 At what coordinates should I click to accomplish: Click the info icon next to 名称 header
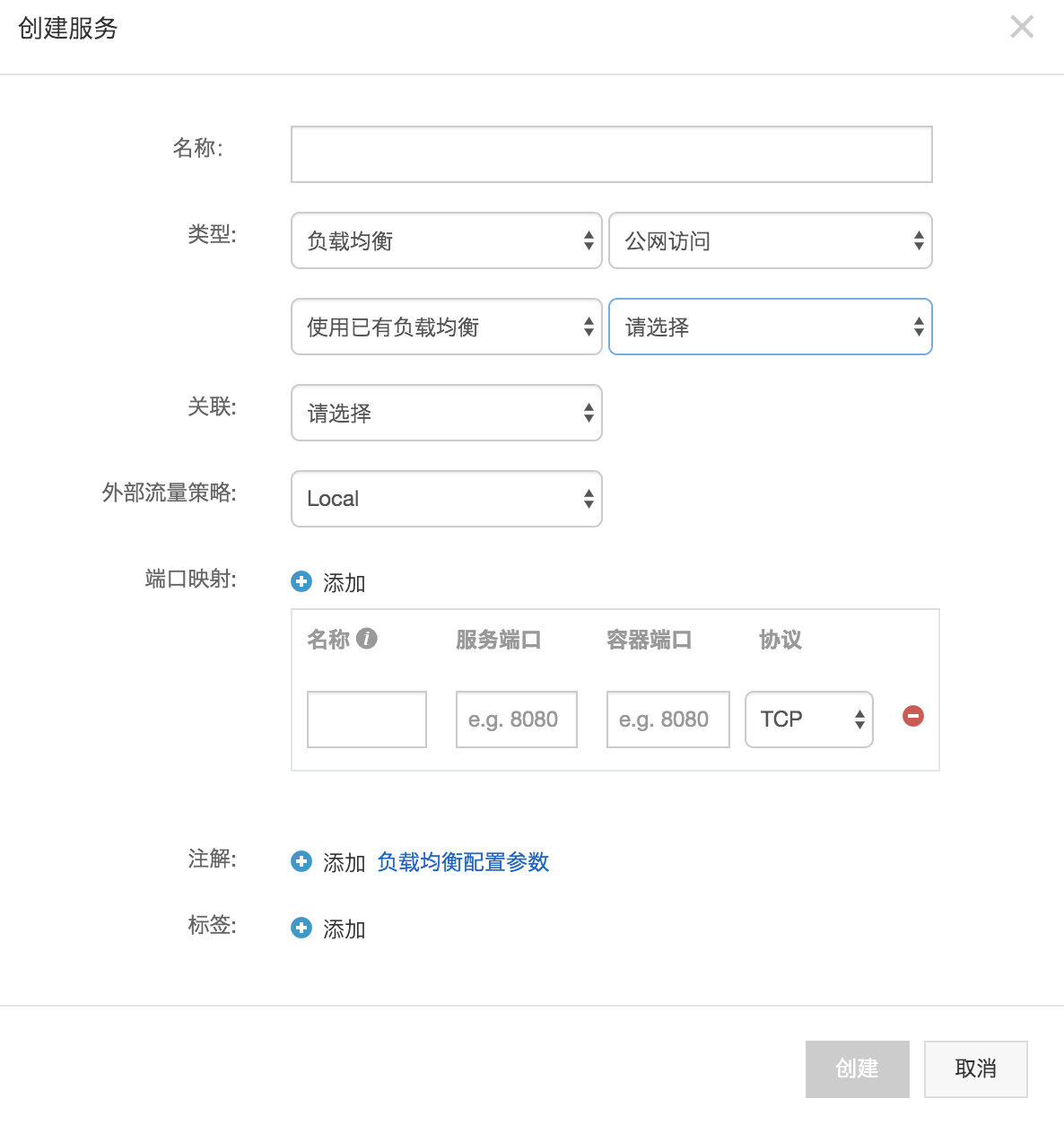click(366, 638)
